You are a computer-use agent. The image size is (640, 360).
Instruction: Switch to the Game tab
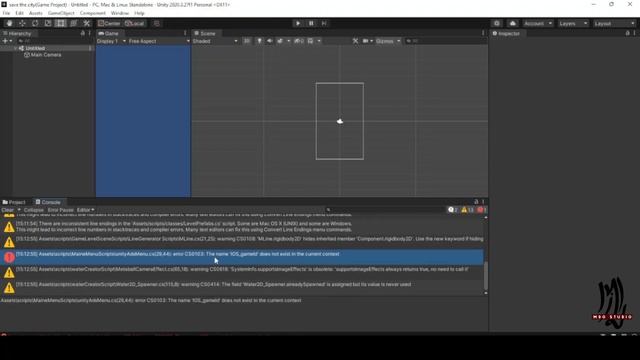click(109, 33)
